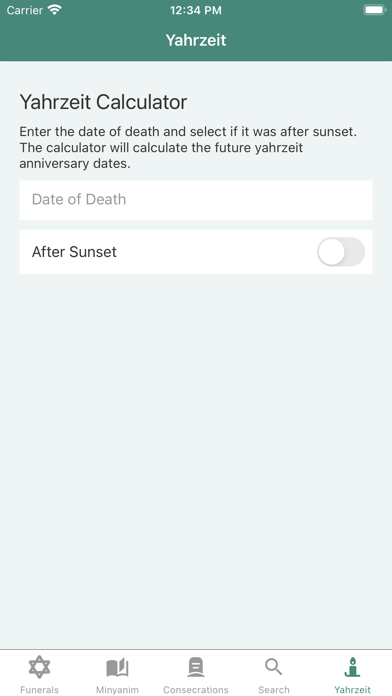Select the Consecrations headstone icon

tap(196, 667)
